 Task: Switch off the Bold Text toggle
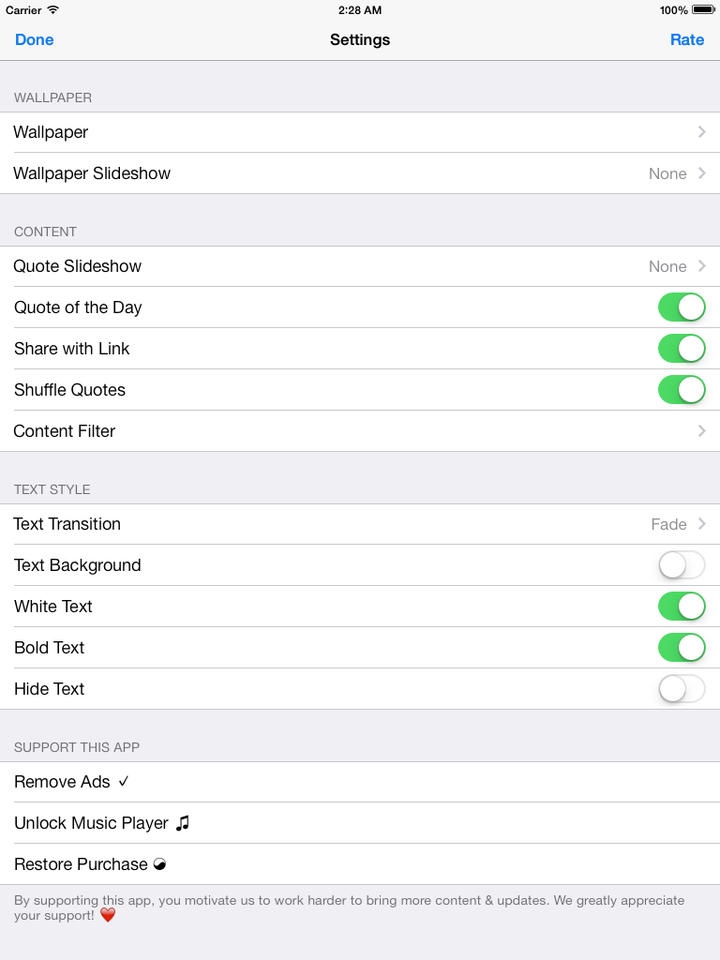coord(681,648)
